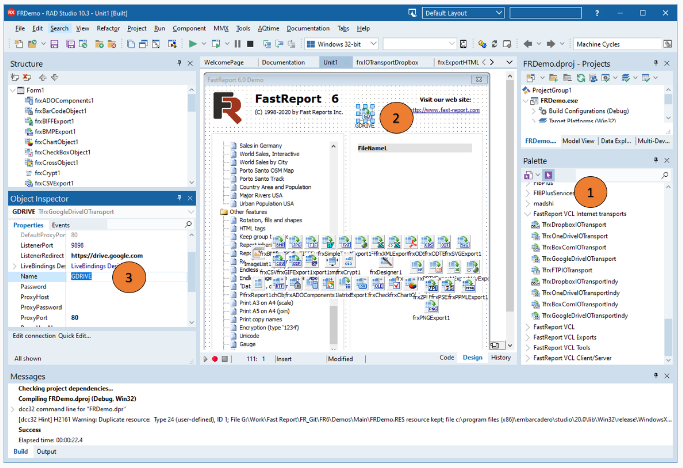Click the Machine Cycles search field
Image resolution: width=683 pixels, height=468 pixels.
pyautogui.click(x=617, y=44)
